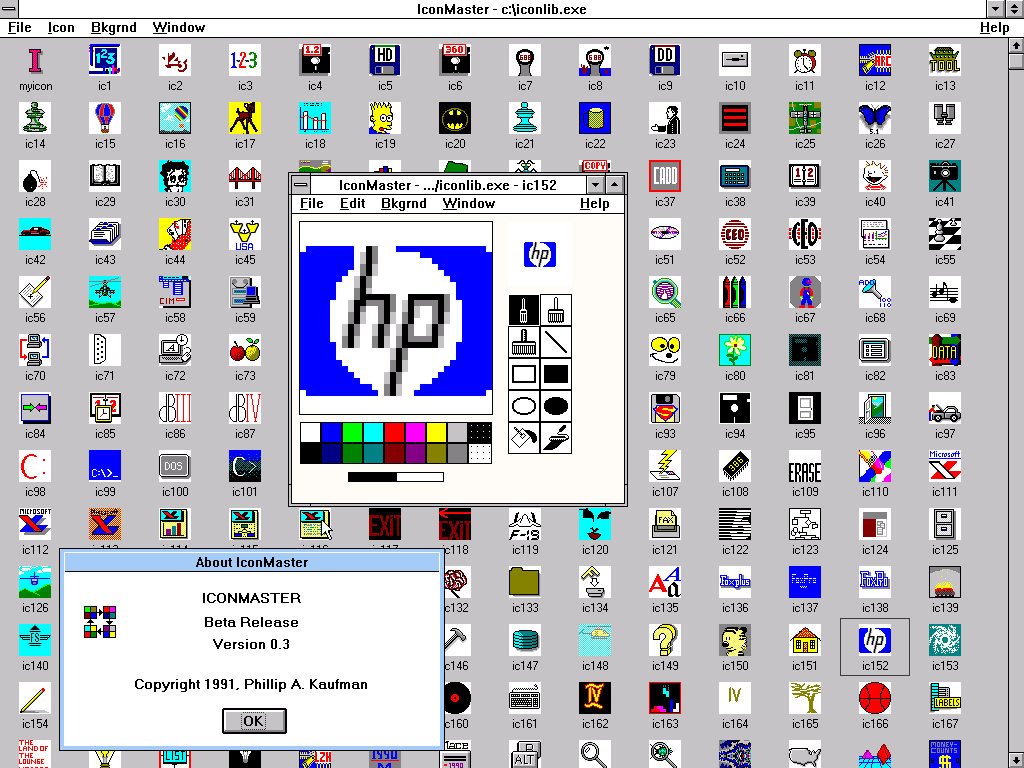Select the medium brush tool
This screenshot has height=768, width=1024.
pyautogui.click(x=556, y=310)
